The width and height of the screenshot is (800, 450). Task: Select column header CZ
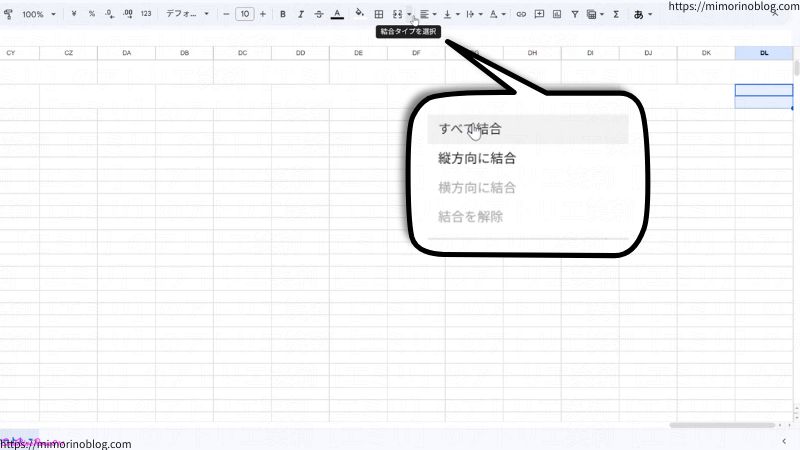[68, 53]
